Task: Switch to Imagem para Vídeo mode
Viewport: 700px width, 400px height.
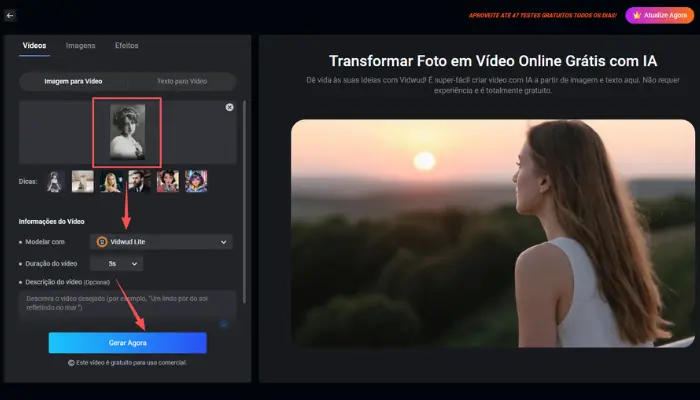Action: [x=73, y=80]
